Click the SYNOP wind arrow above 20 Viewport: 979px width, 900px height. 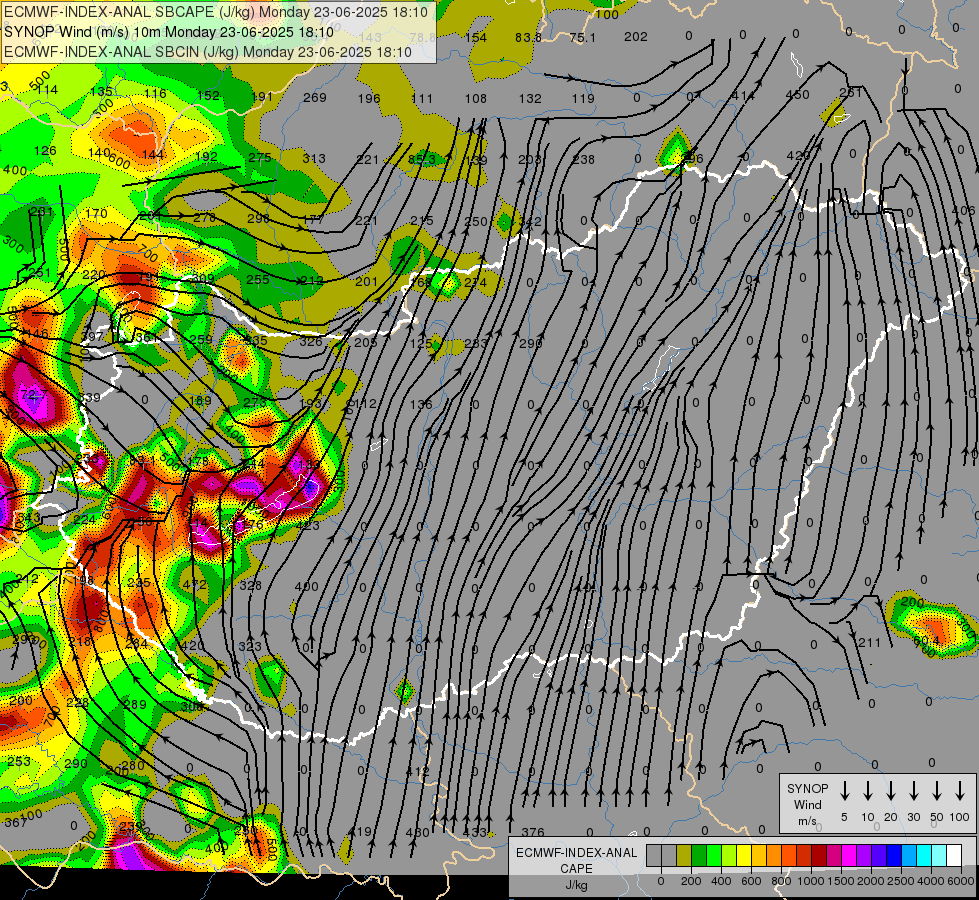[x=890, y=791]
